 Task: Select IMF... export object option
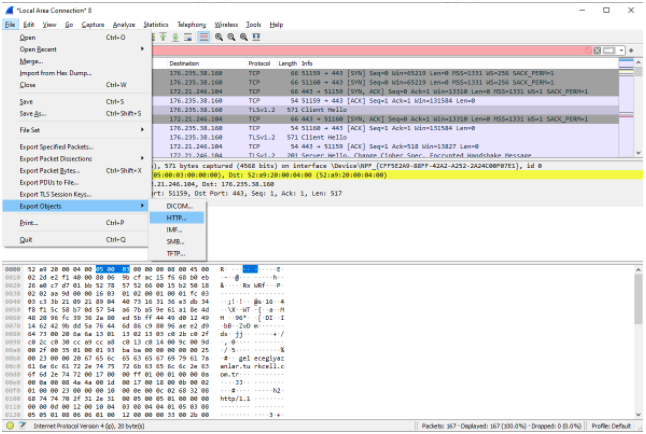click(x=177, y=230)
